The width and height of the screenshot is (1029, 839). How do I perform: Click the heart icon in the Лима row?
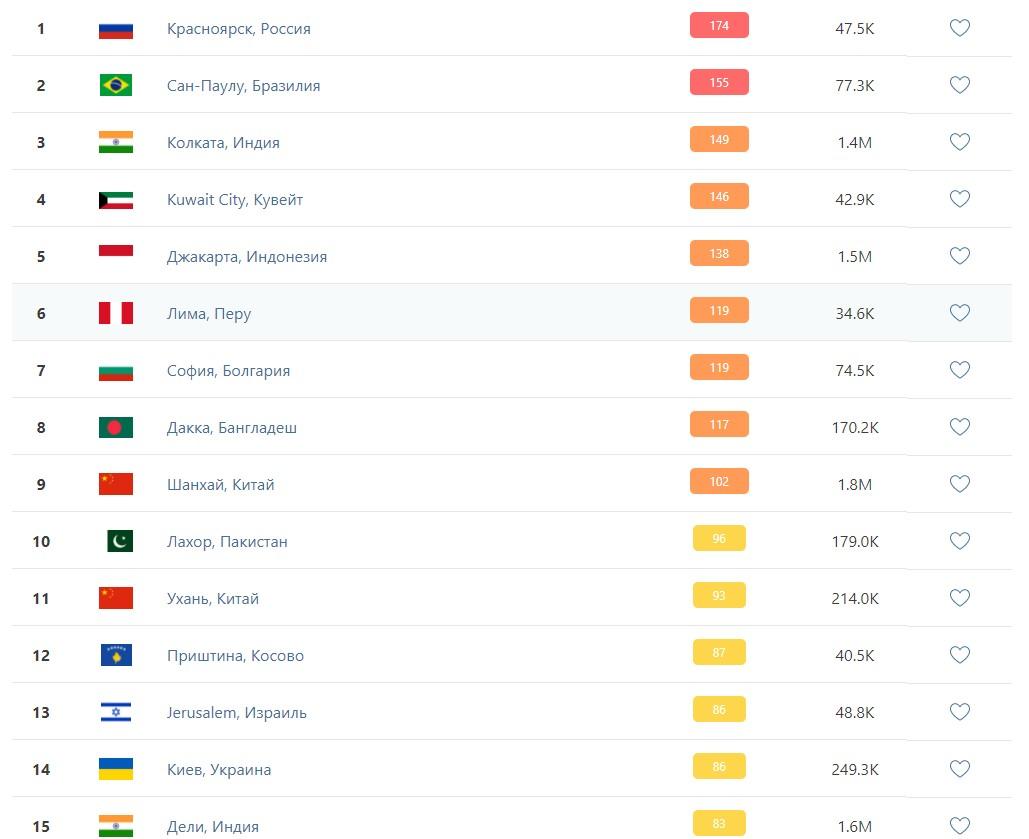tap(959, 313)
